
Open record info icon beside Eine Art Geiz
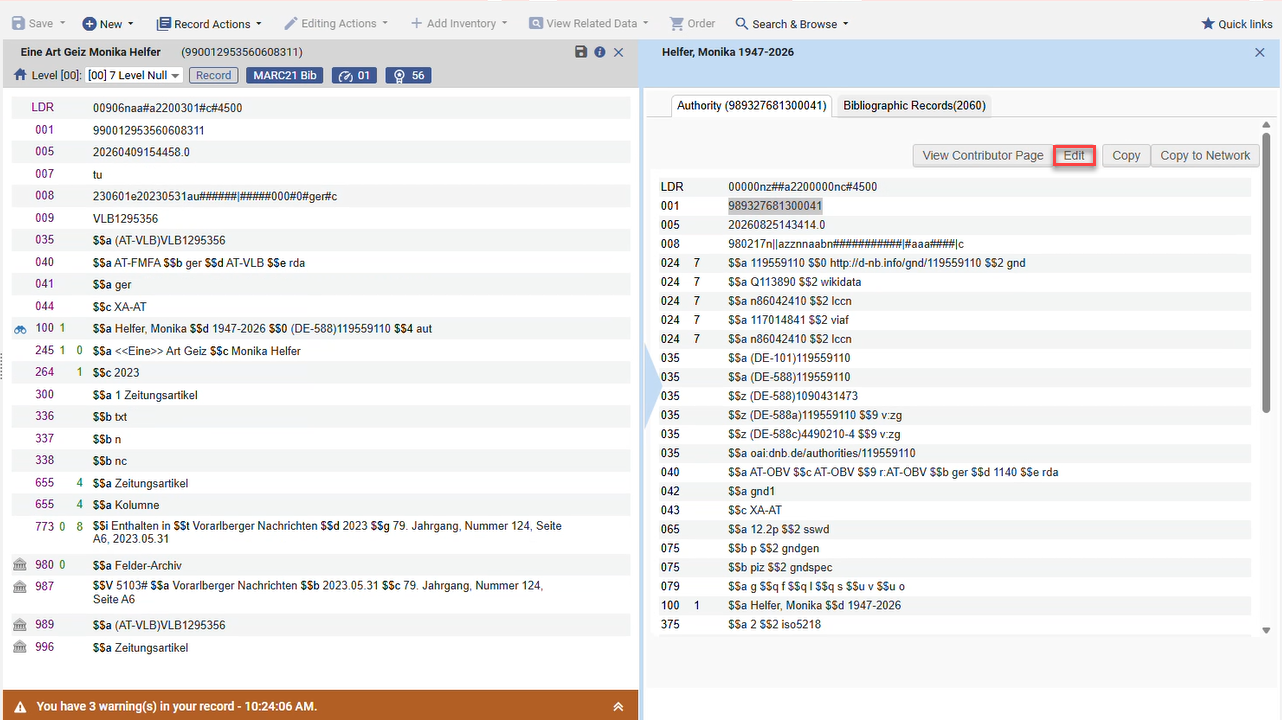[600, 52]
